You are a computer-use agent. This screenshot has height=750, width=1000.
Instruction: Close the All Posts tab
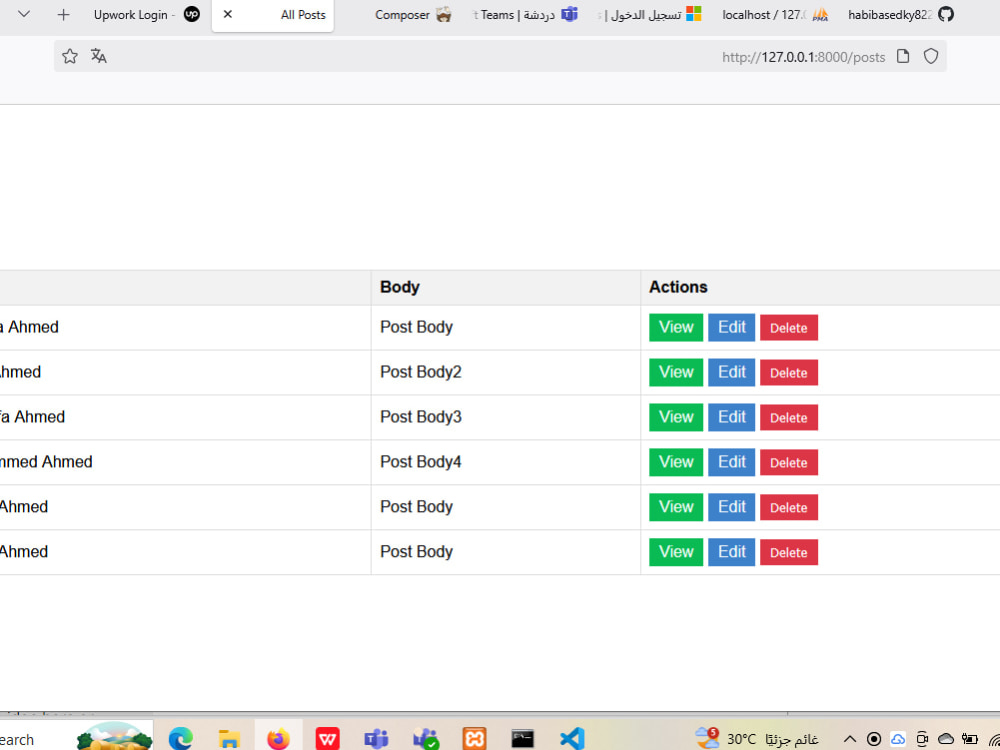click(x=228, y=14)
